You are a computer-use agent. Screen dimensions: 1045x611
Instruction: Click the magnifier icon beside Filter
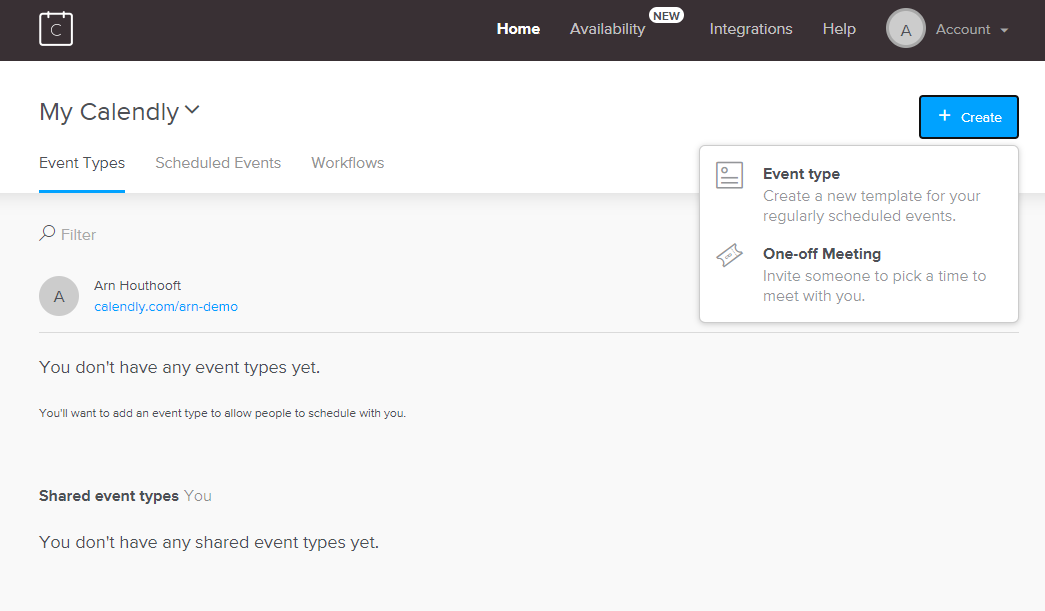coord(47,233)
